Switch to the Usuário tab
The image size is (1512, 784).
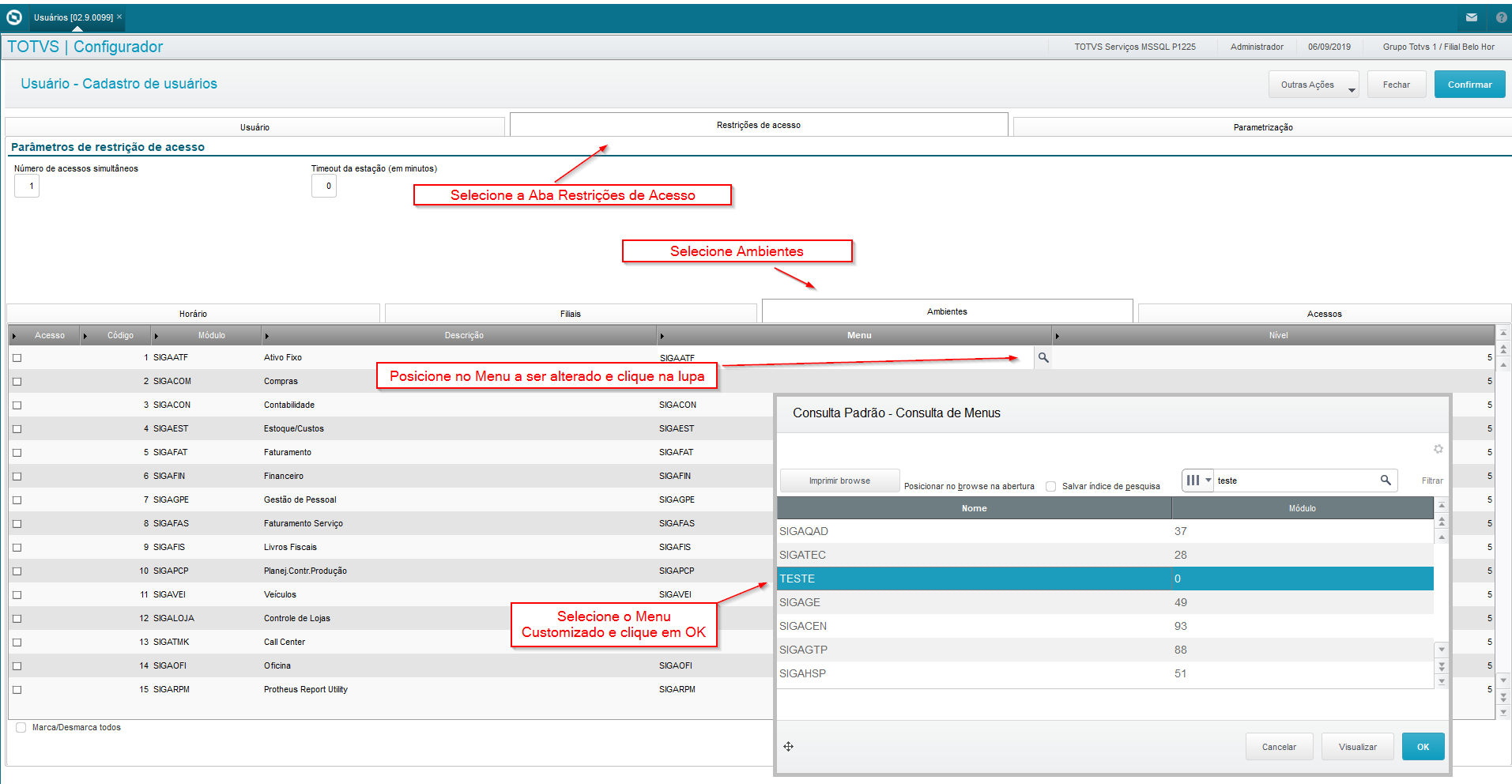pos(255,126)
